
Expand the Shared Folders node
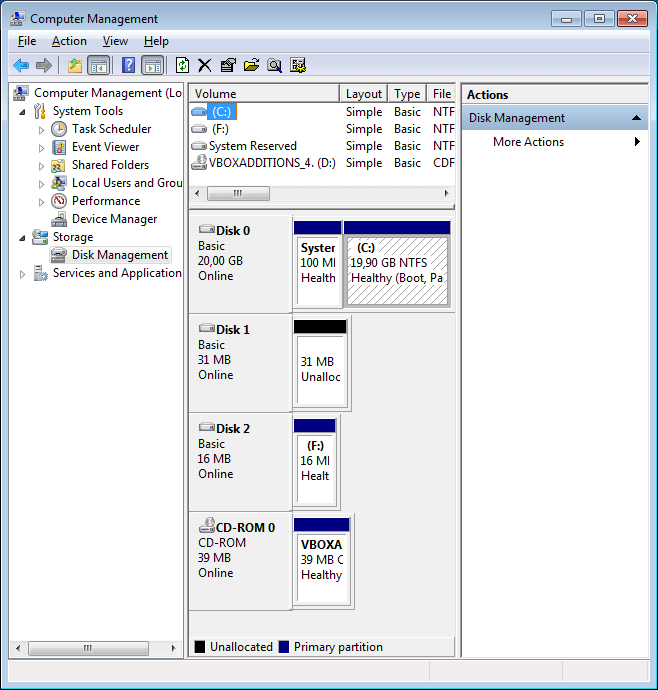[41, 166]
